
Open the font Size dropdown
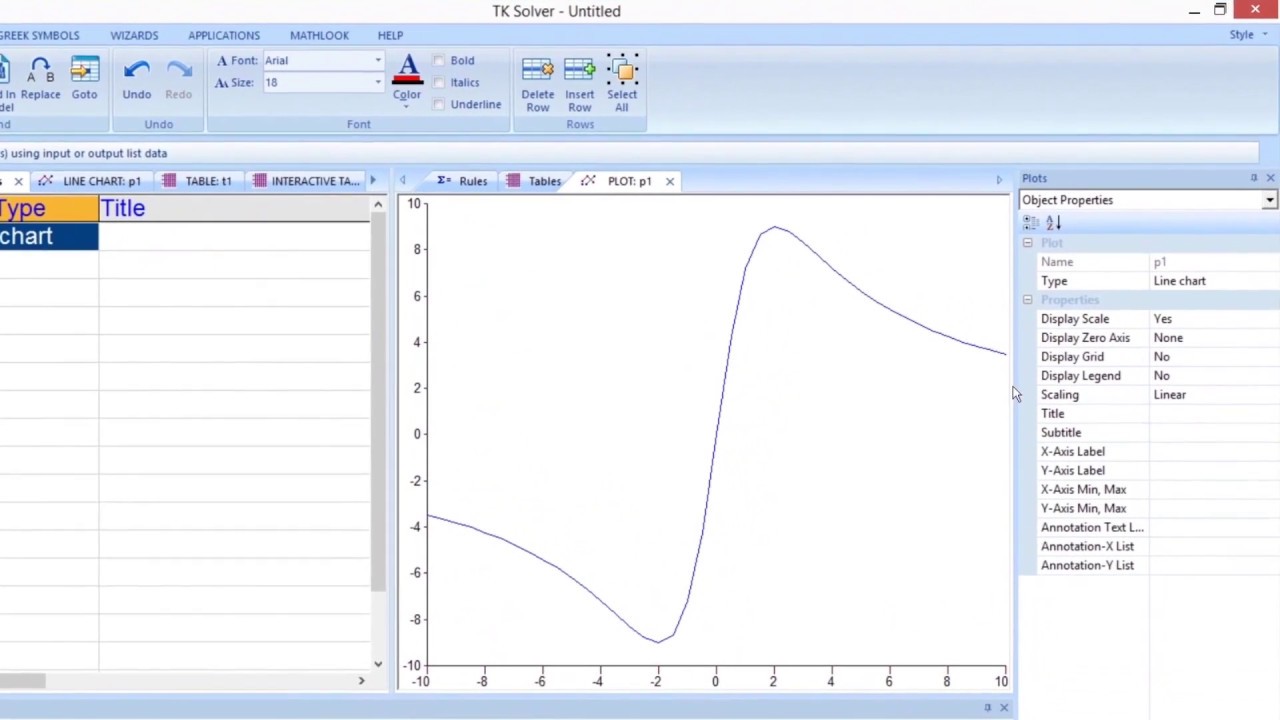[x=378, y=83]
